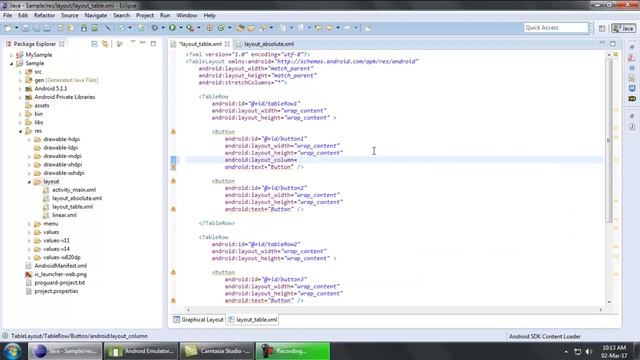Open the Window menu
640x360 pixels.
point(187,16)
